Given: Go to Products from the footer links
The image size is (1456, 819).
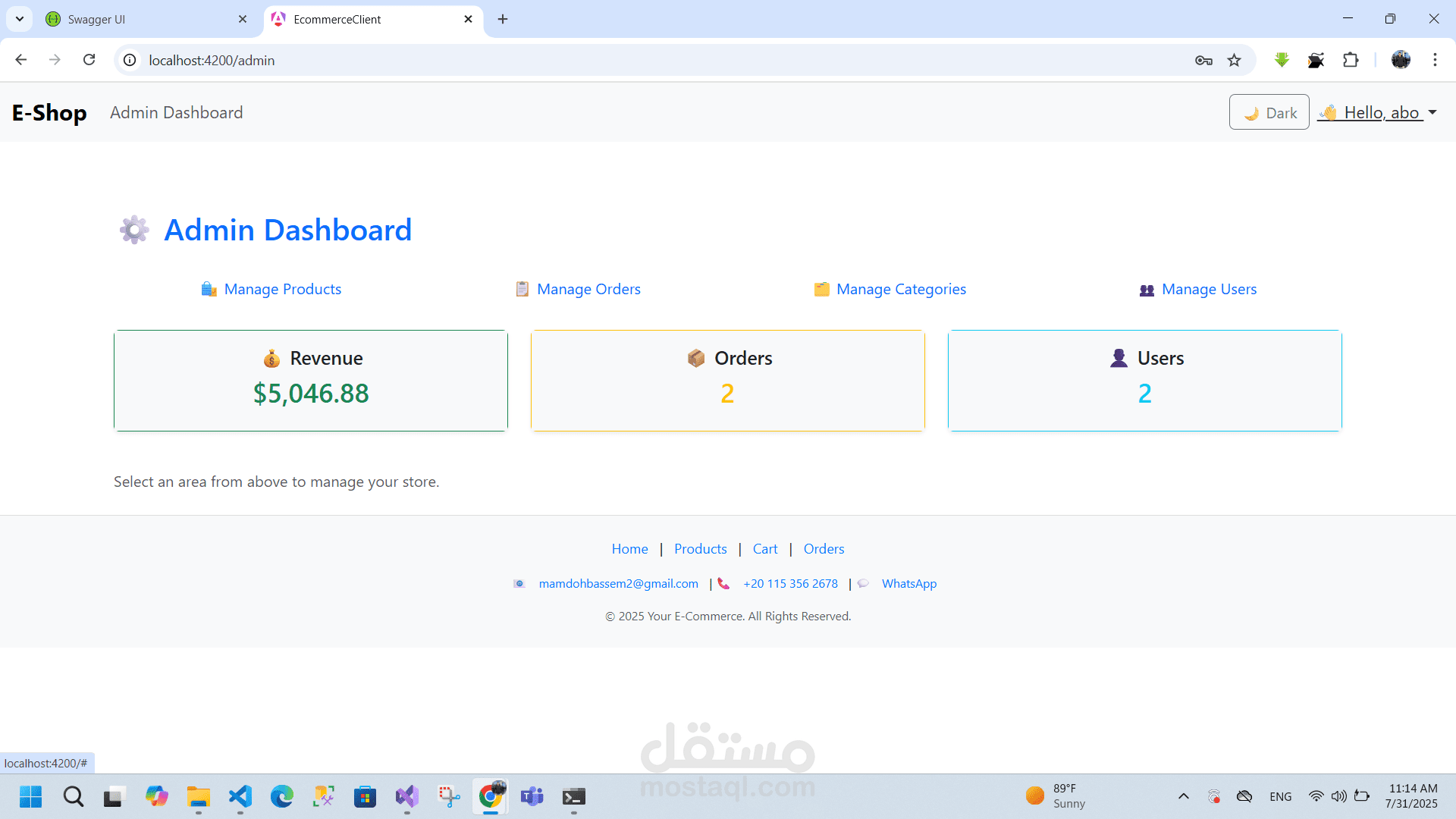Looking at the screenshot, I should click(x=700, y=548).
